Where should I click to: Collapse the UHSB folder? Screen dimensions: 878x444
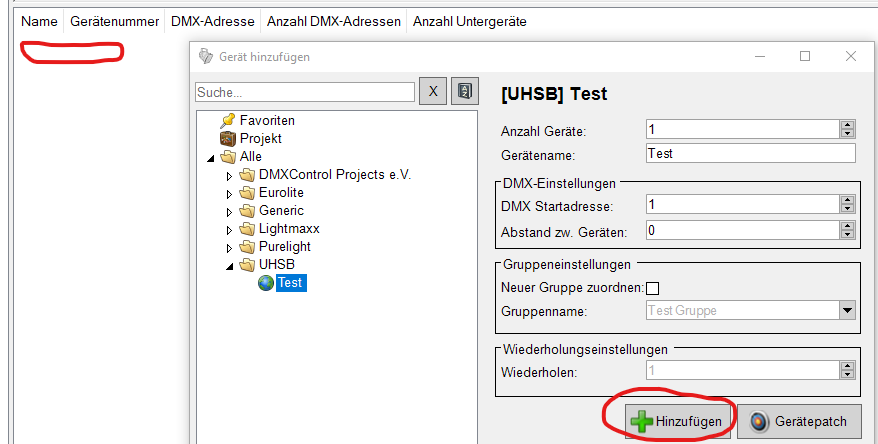(229, 265)
